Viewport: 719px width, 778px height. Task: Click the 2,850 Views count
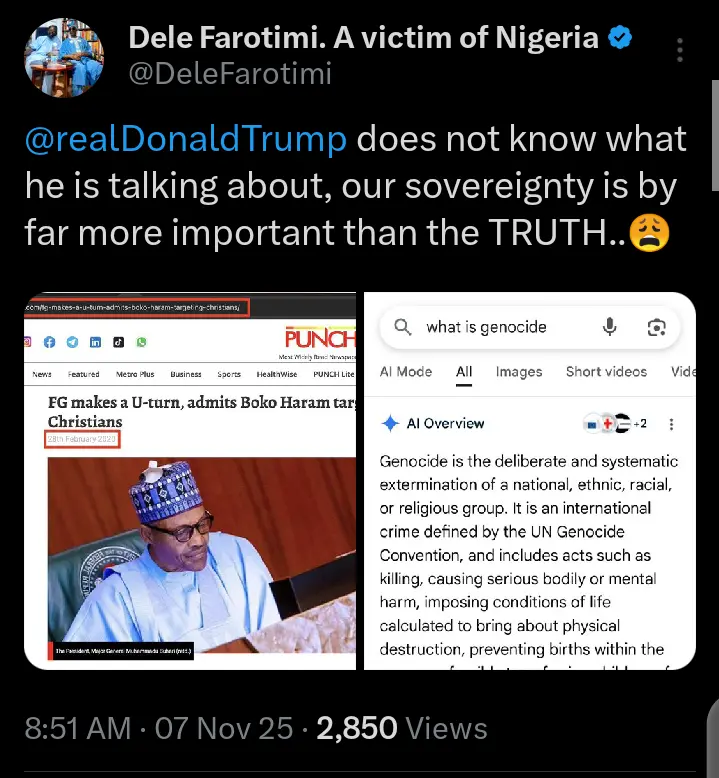coord(402,728)
